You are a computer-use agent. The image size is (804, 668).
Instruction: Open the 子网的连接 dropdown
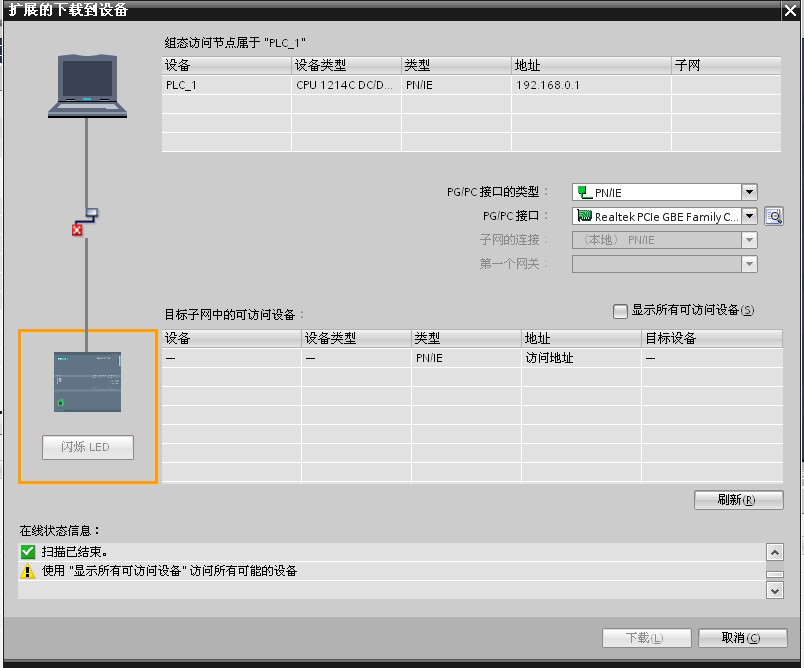[749, 240]
